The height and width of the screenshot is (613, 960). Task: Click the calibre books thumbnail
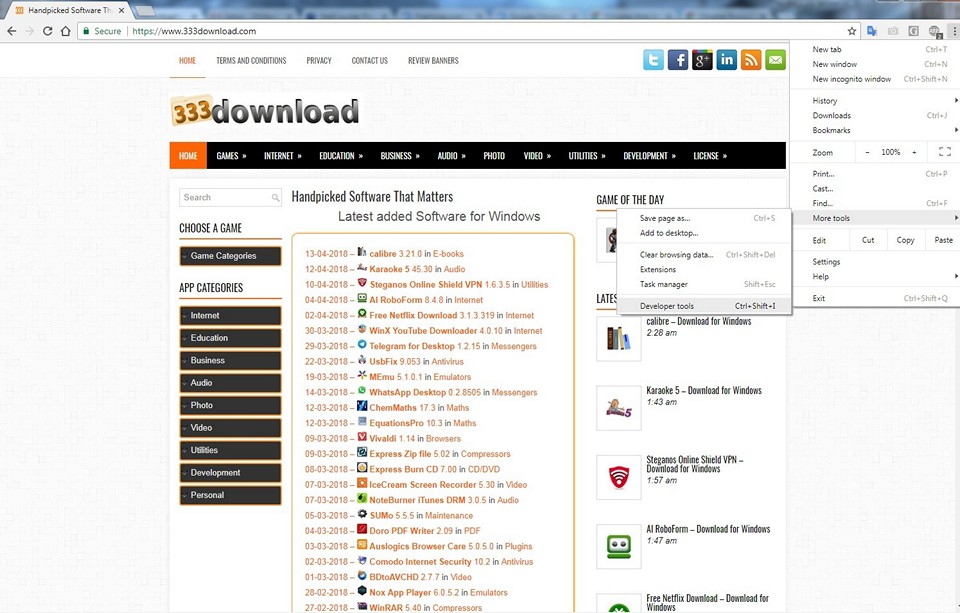618,338
